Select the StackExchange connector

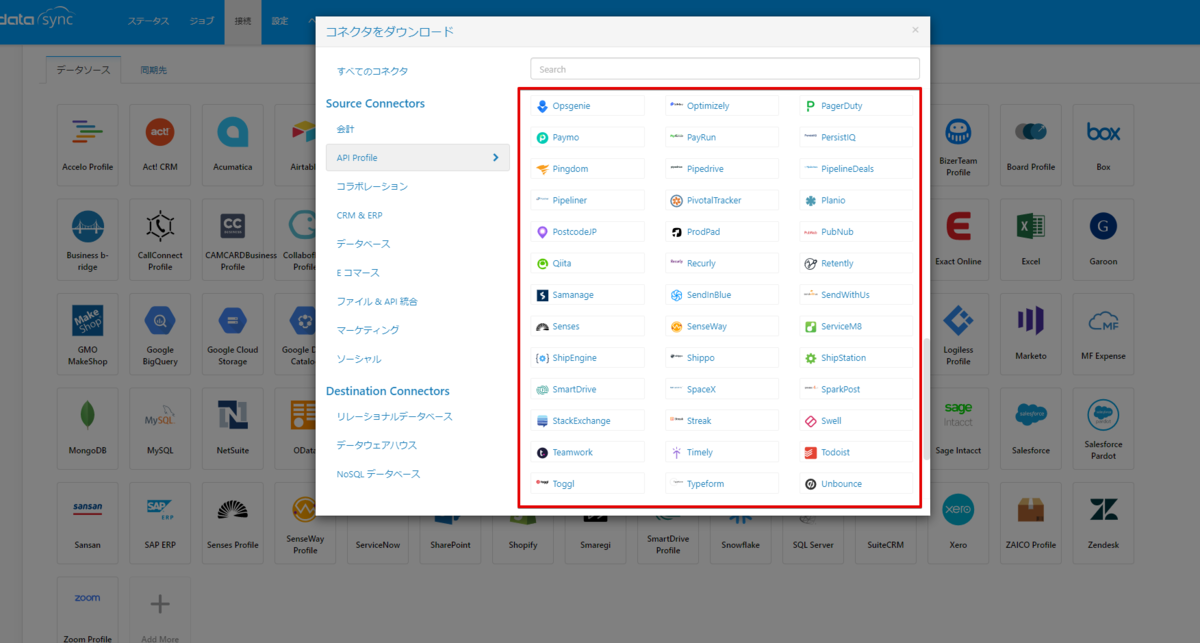click(587, 421)
